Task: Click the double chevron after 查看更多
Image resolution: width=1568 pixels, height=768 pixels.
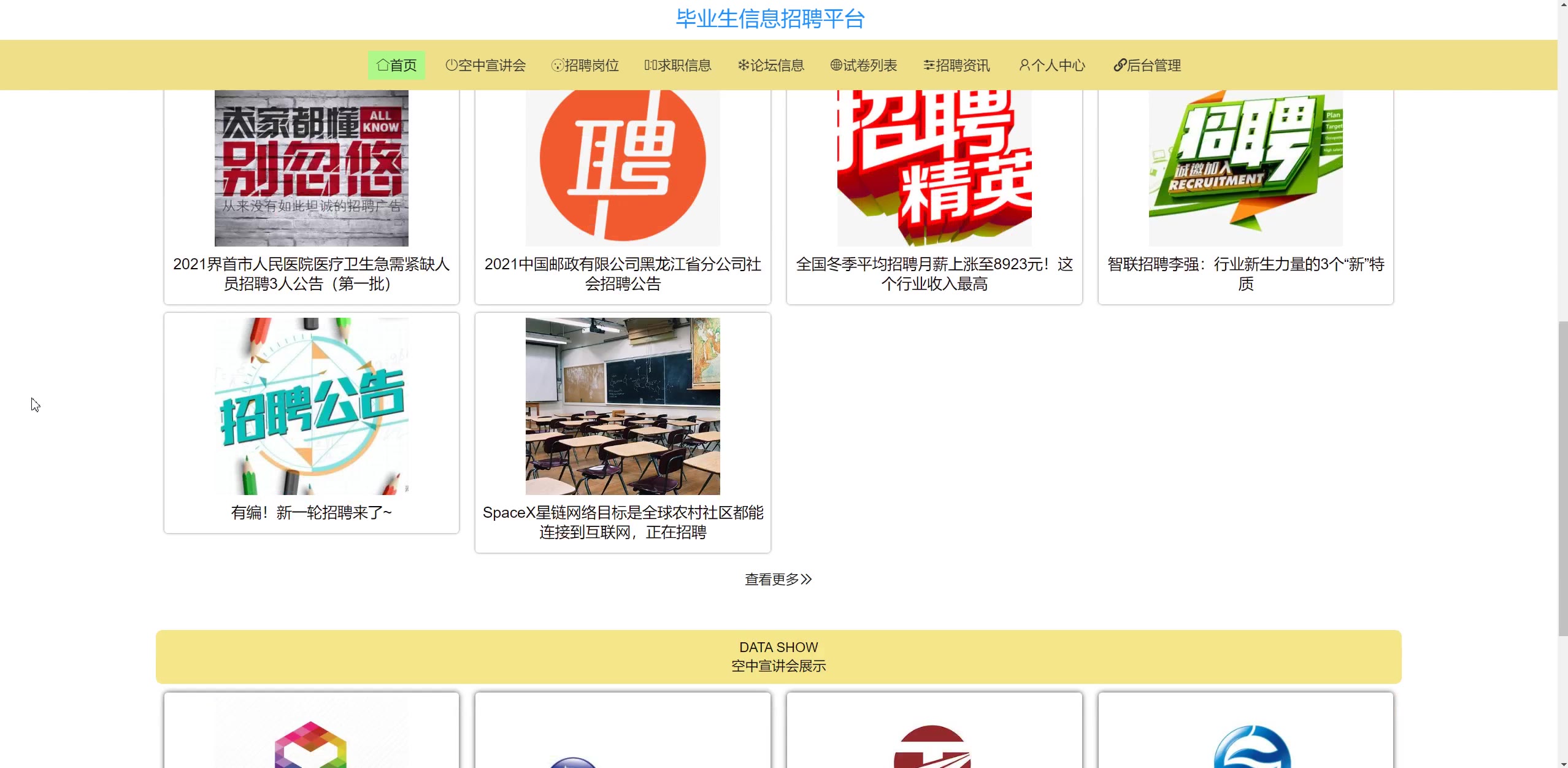Action: (806, 579)
